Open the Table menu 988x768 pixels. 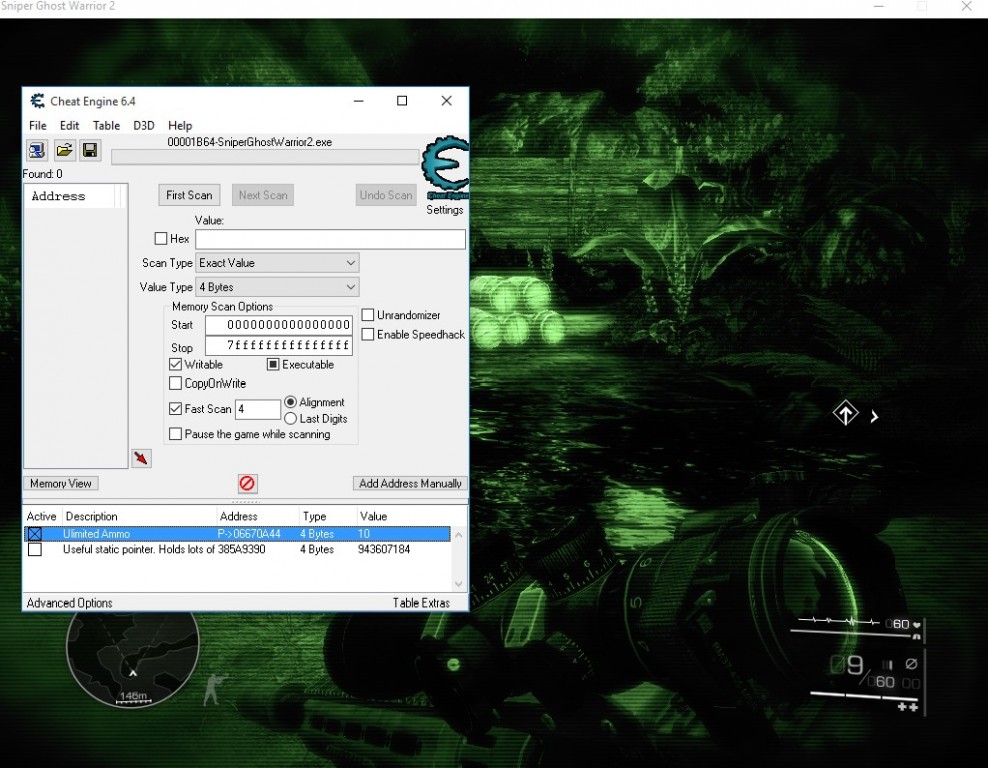(106, 125)
